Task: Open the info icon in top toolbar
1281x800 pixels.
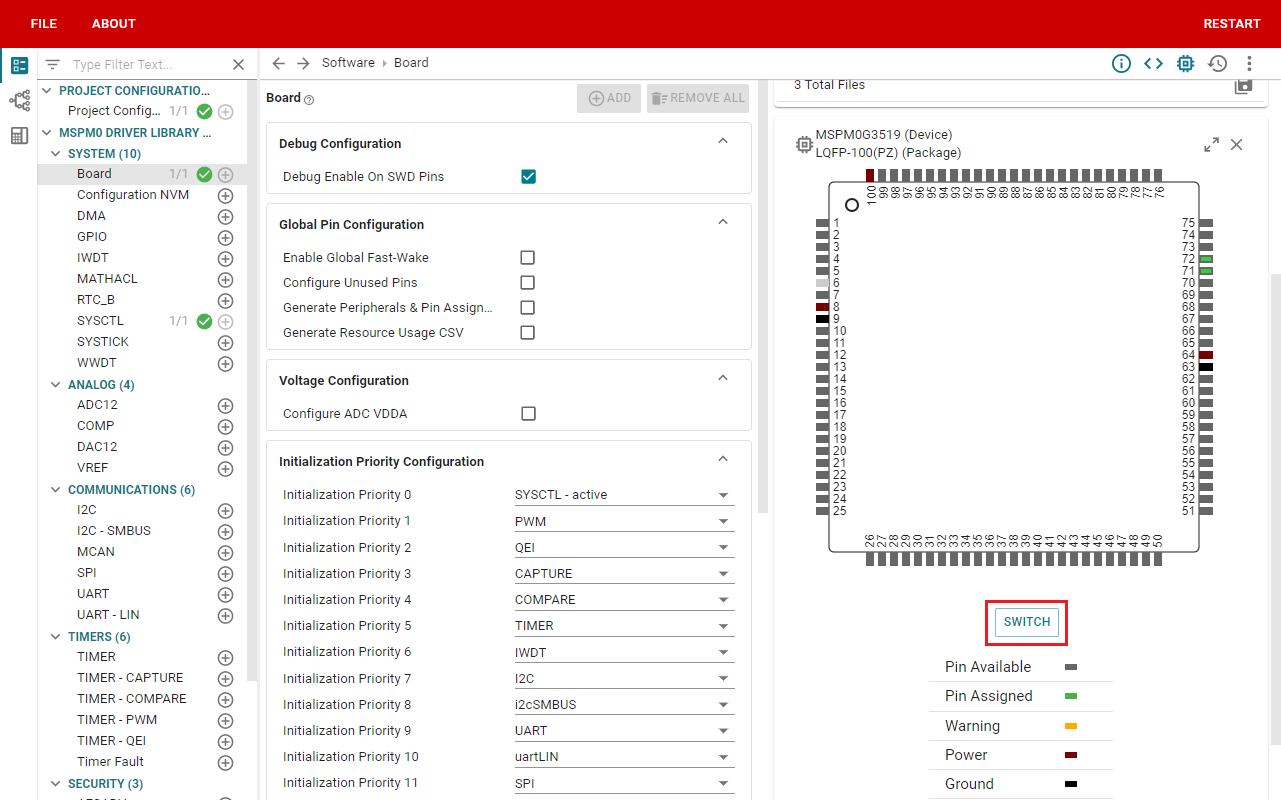Action: (1121, 63)
